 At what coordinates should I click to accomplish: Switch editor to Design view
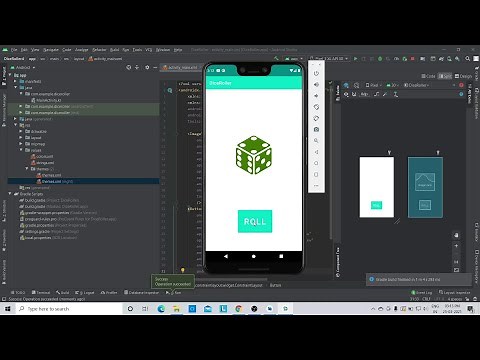pos(464,76)
